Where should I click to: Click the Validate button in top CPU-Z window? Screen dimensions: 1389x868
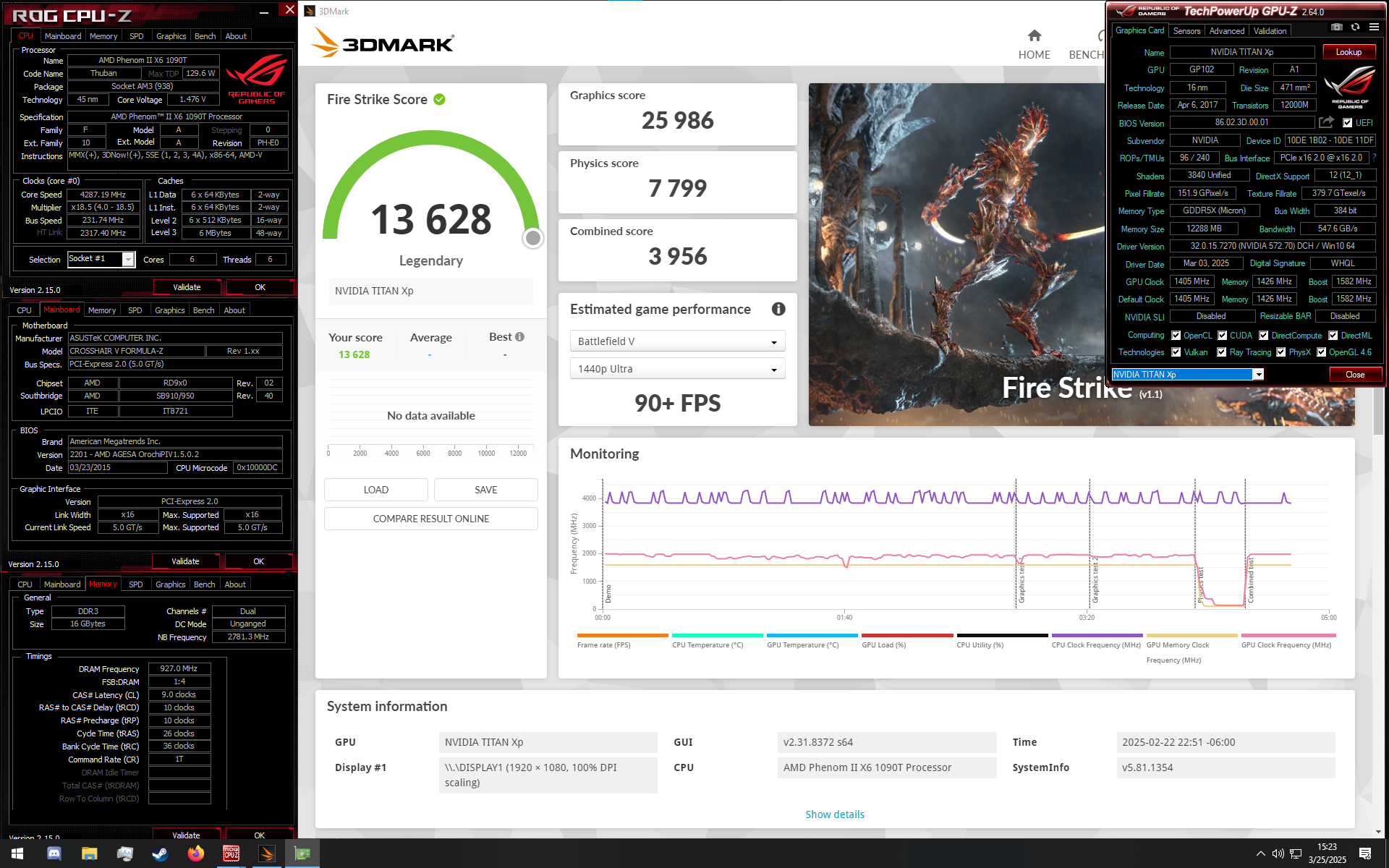(187, 287)
